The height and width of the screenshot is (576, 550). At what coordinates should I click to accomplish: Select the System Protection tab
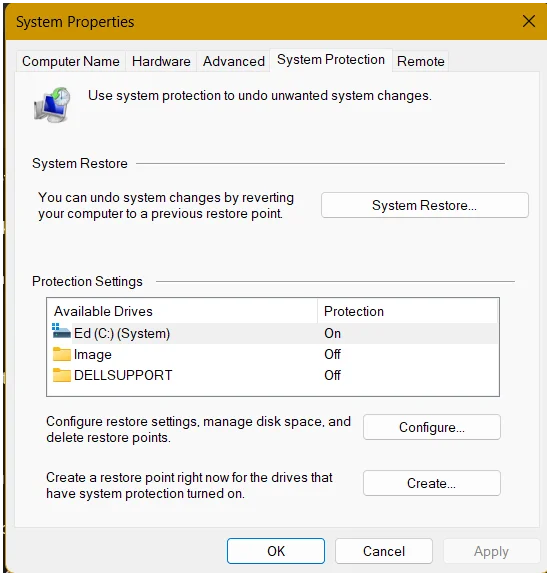pyautogui.click(x=331, y=60)
